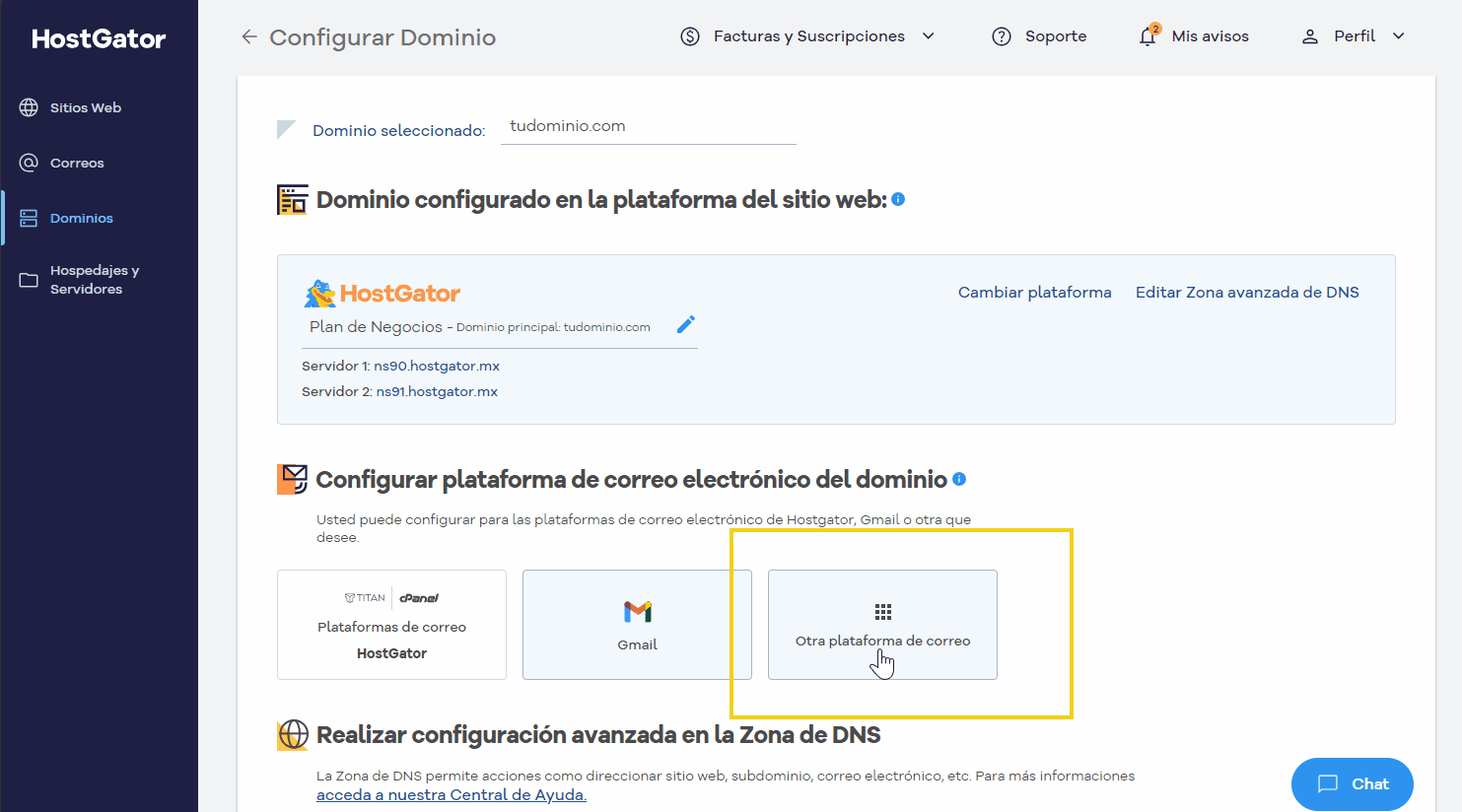Click the website layout icon before Dominio configurado
1462x812 pixels.
pos(293,200)
